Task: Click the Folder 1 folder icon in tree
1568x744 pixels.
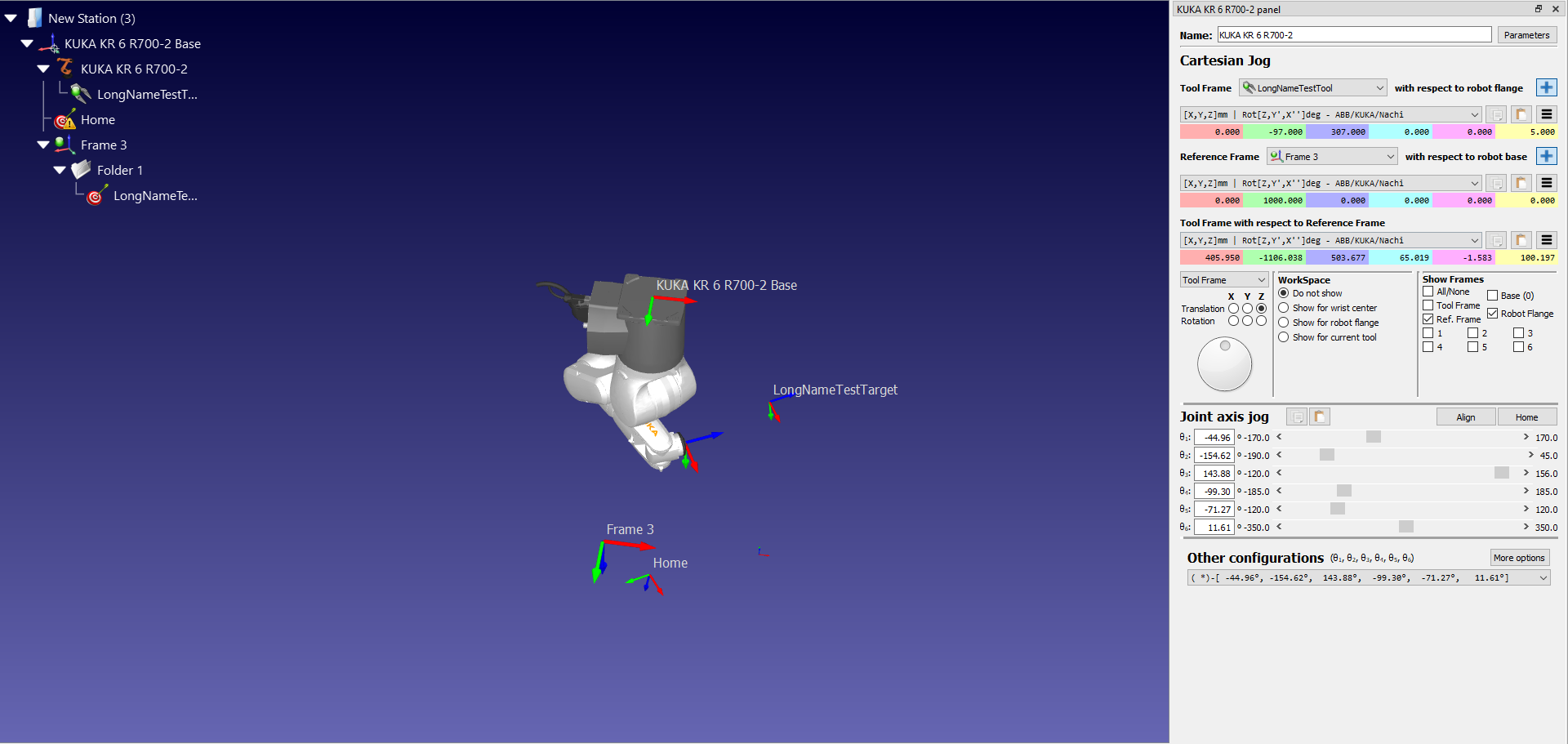Action: coord(81,170)
